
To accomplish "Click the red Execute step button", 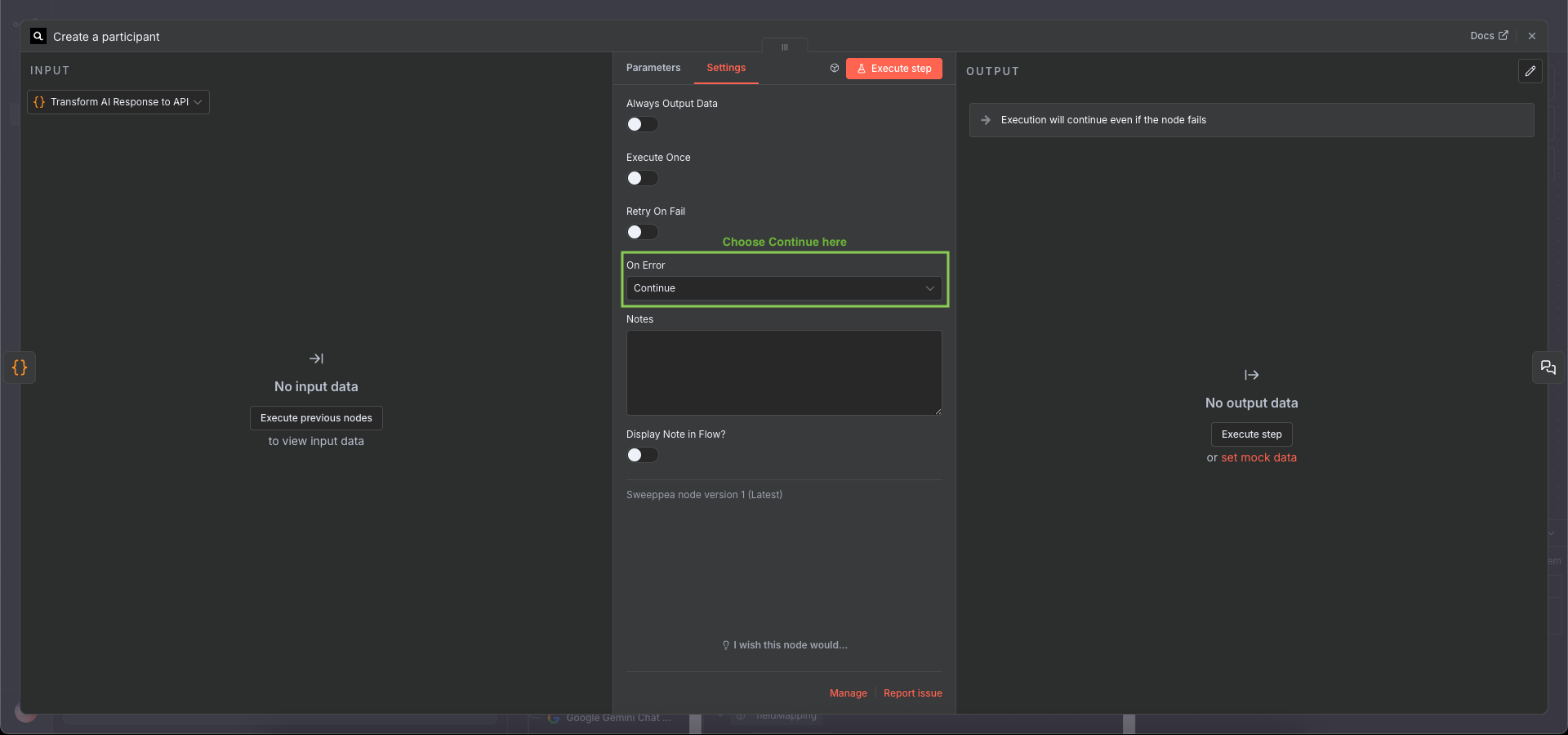I will [894, 69].
